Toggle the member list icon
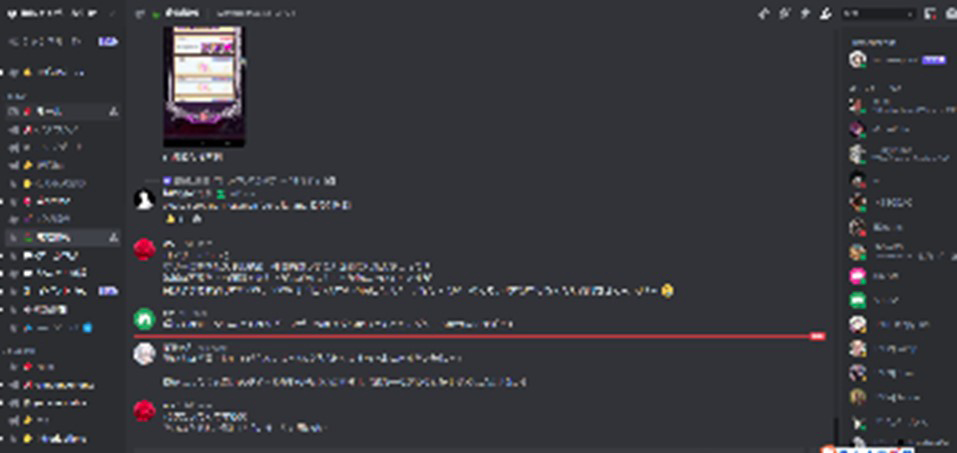Viewport: 957px width, 453px height. pos(826,13)
